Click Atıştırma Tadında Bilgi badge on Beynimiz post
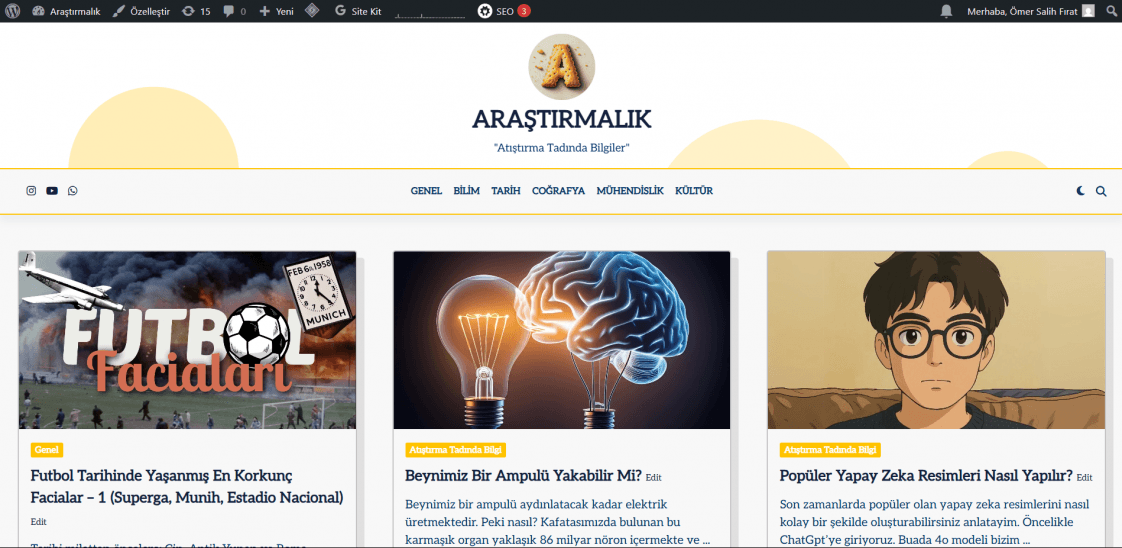This screenshot has width=1122, height=548. tap(456, 450)
